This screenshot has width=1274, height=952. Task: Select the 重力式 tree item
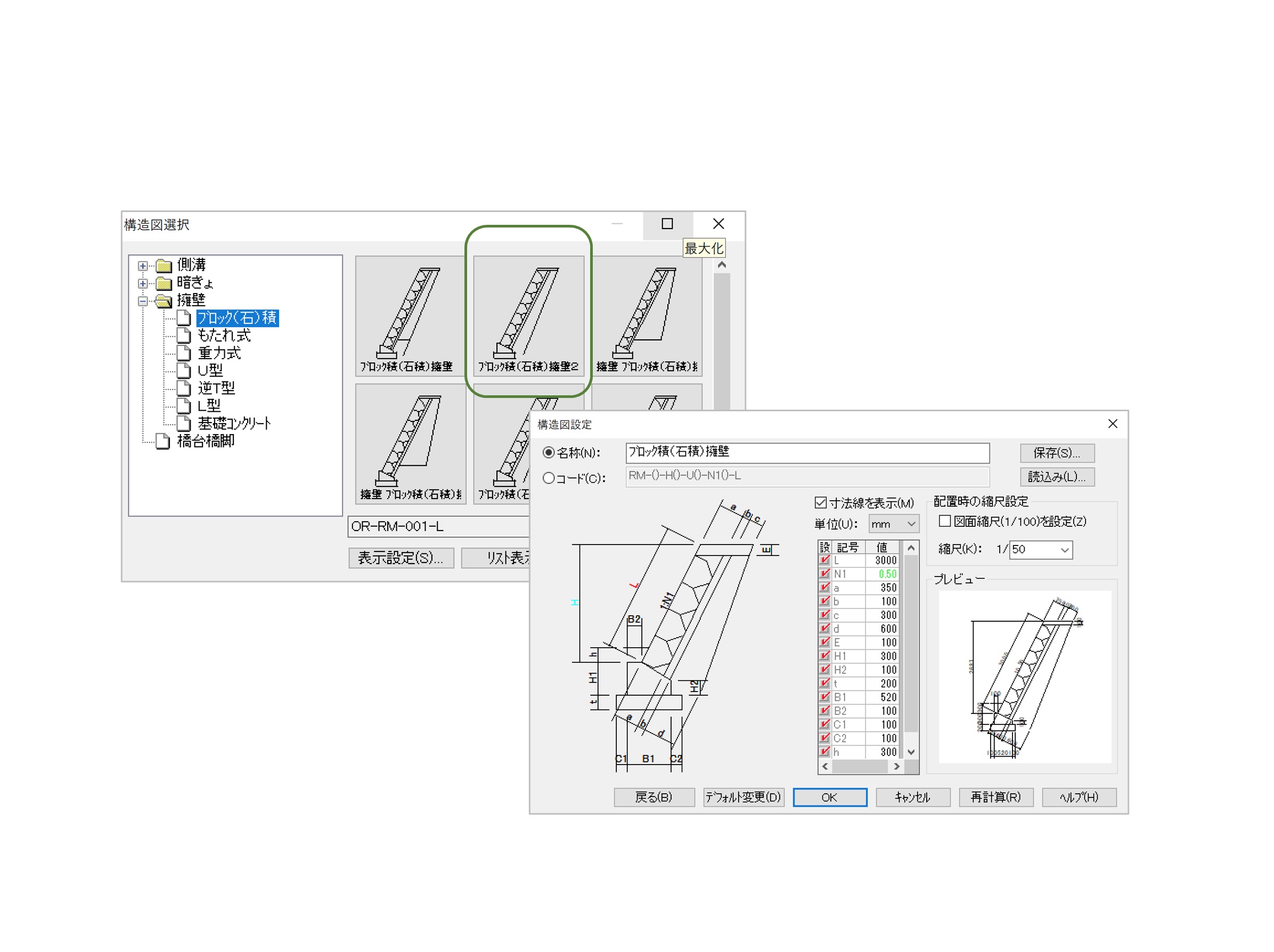click(x=219, y=353)
